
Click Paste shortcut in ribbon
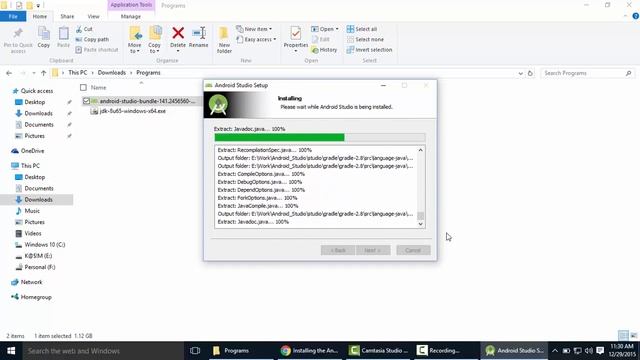pos(97,50)
